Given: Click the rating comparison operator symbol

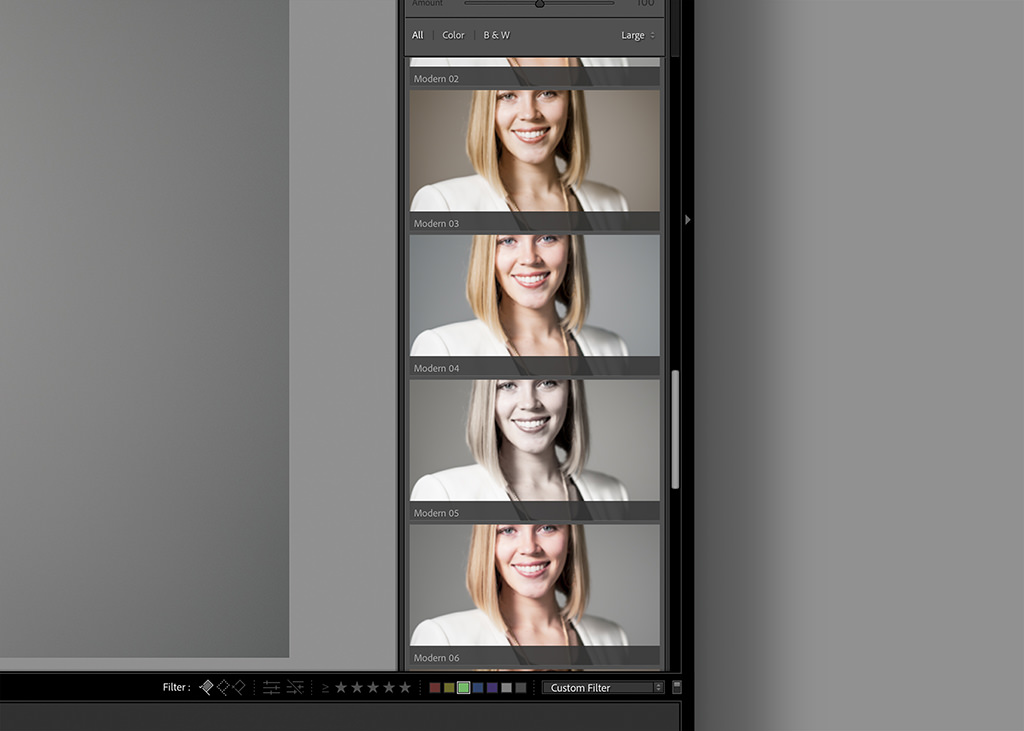Looking at the screenshot, I should coord(325,688).
